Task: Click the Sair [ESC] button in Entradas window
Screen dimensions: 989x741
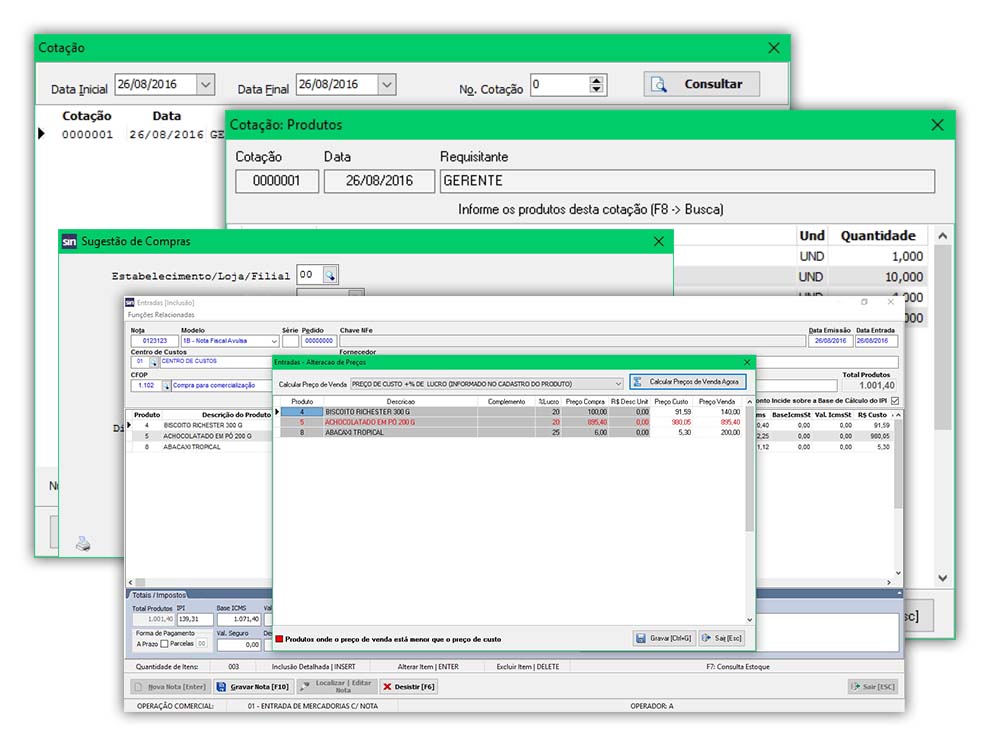Action: coord(873,687)
